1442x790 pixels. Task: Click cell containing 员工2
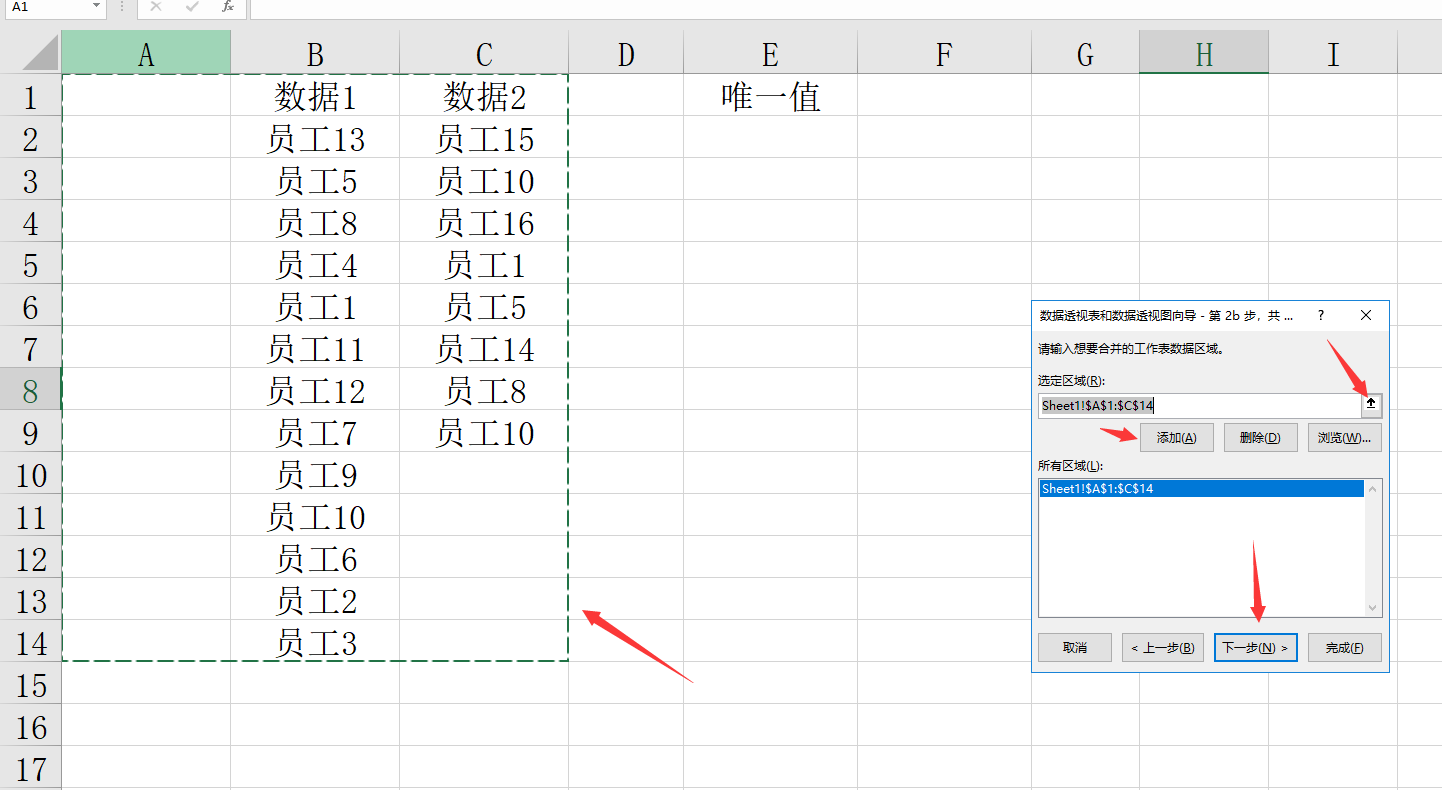pos(315,601)
